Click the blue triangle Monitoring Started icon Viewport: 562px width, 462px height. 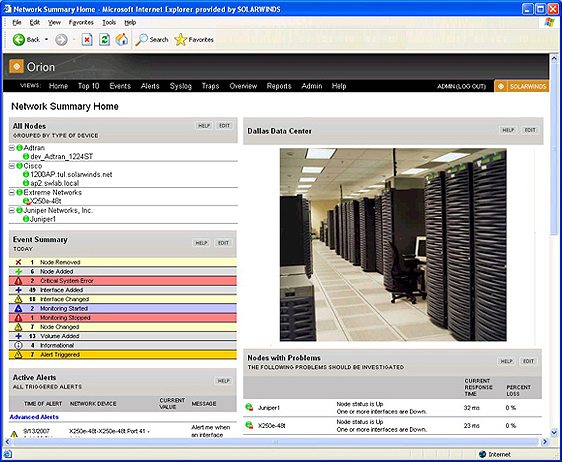point(18,308)
